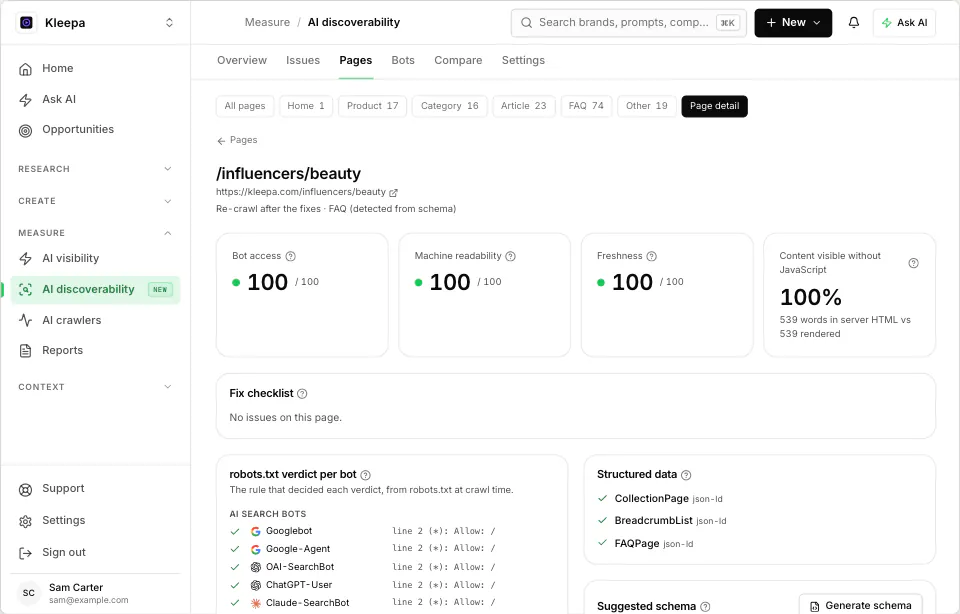Viewport: 960px width, 614px height.
Task: Click the CollectionPage schema entry
Action: (x=660, y=498)
